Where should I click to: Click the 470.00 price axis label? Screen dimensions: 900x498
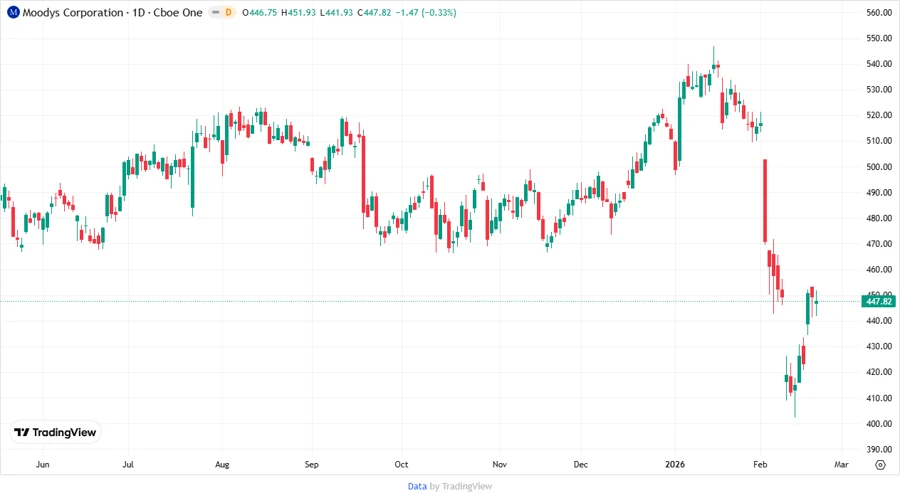[879, 244]
